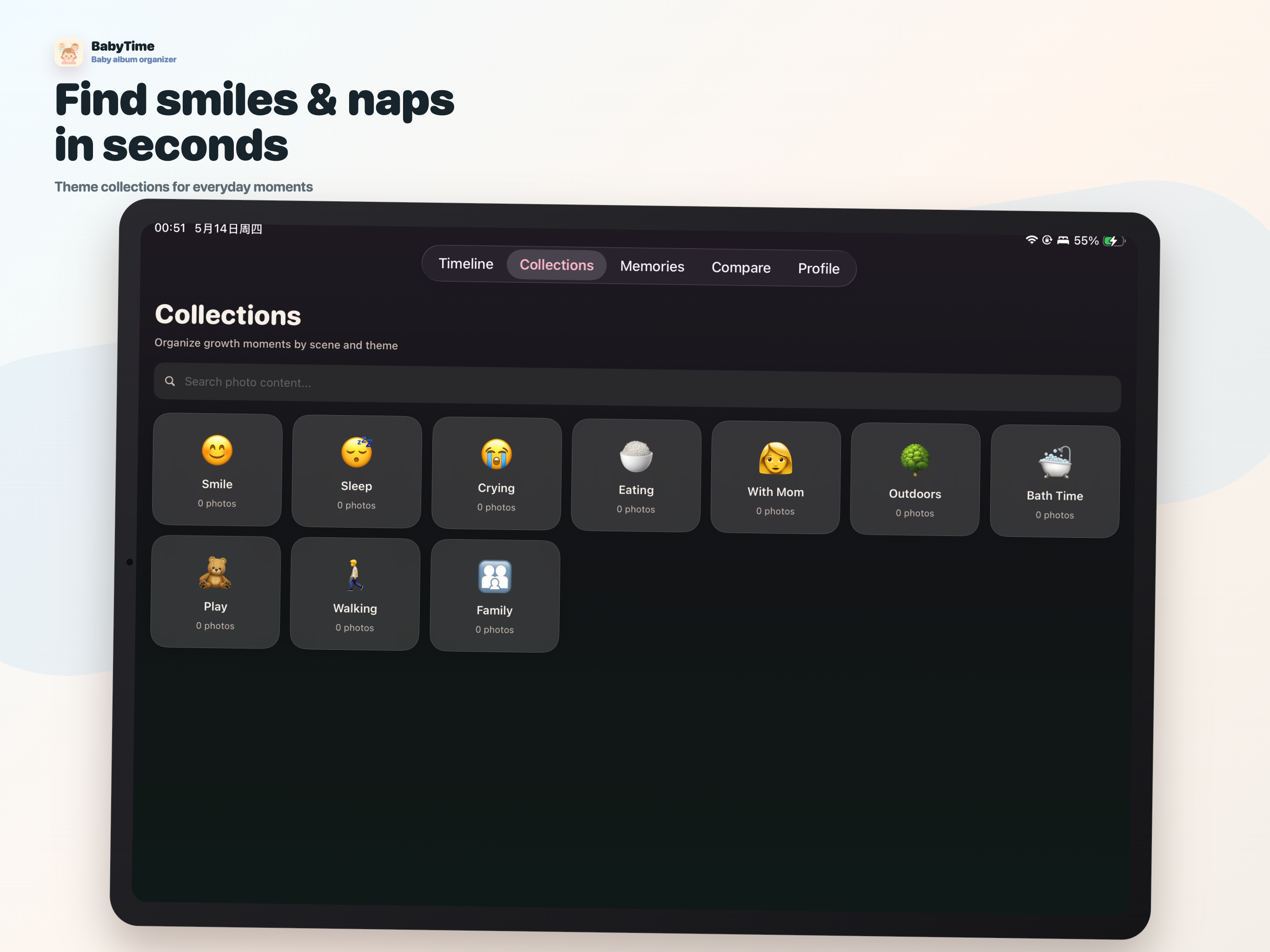1270x952 pixels.
Task: Choose the With Mom woman icon
Action: pos(776,458)
